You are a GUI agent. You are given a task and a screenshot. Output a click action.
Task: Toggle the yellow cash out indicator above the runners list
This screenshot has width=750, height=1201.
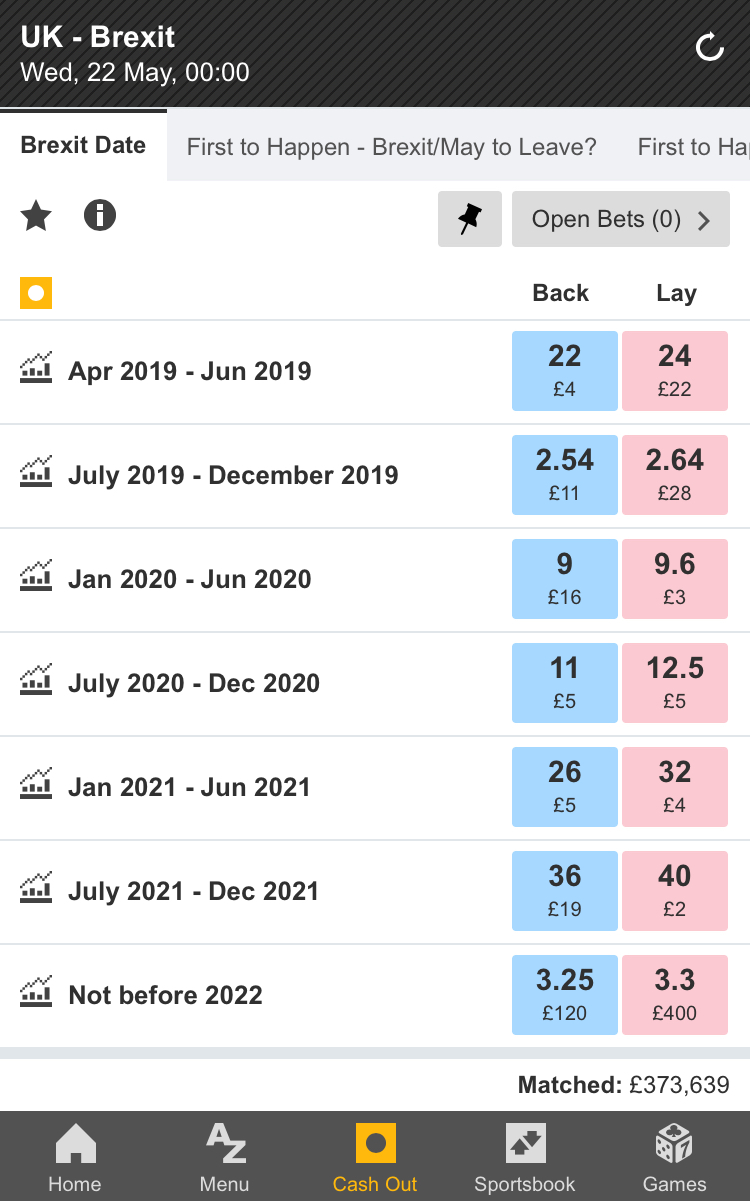click(x=36, y=293)
